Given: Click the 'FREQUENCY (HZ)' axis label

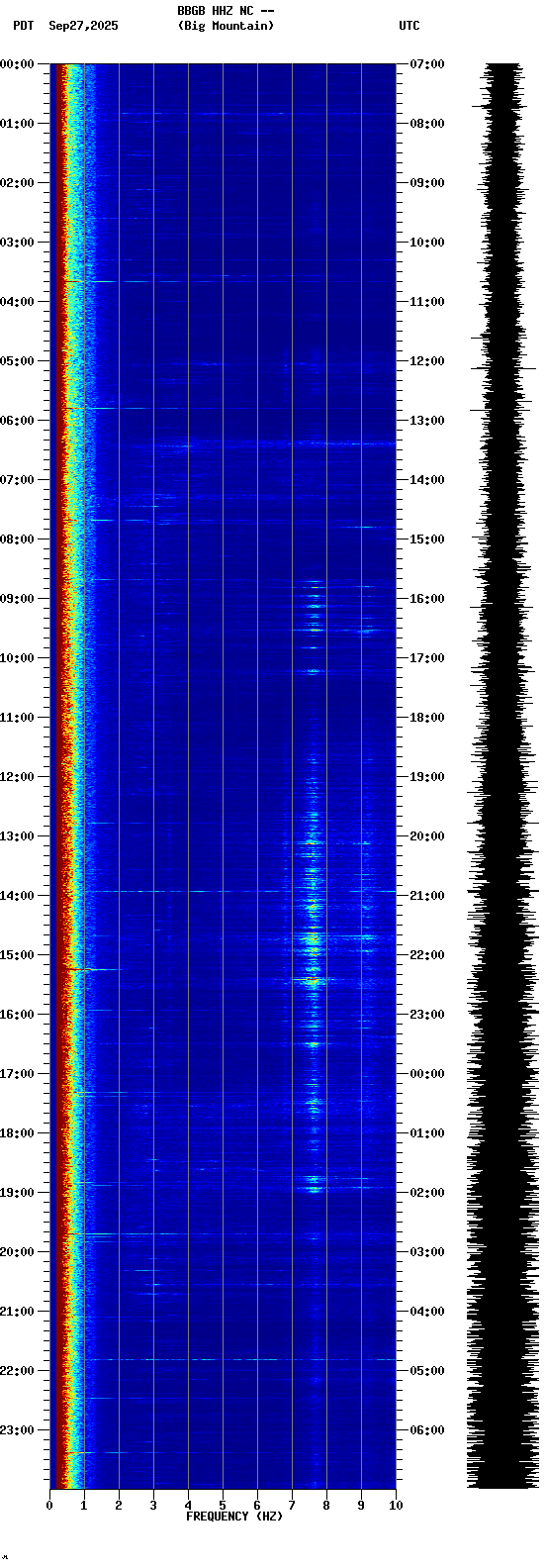Looking at the screenshot, I should pos(234,1517).
